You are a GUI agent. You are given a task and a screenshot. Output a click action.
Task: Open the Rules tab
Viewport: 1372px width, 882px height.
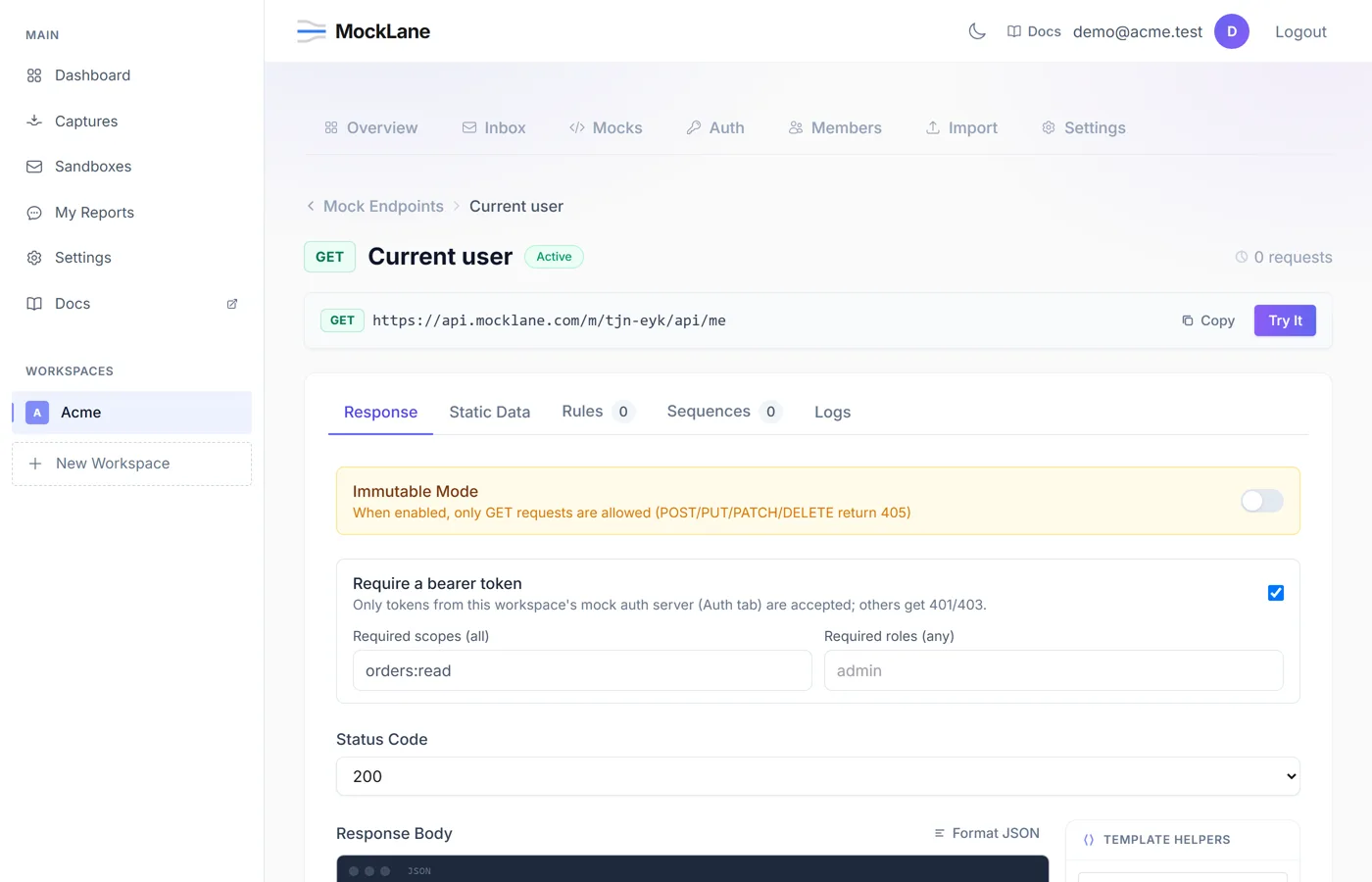[598, 412]
